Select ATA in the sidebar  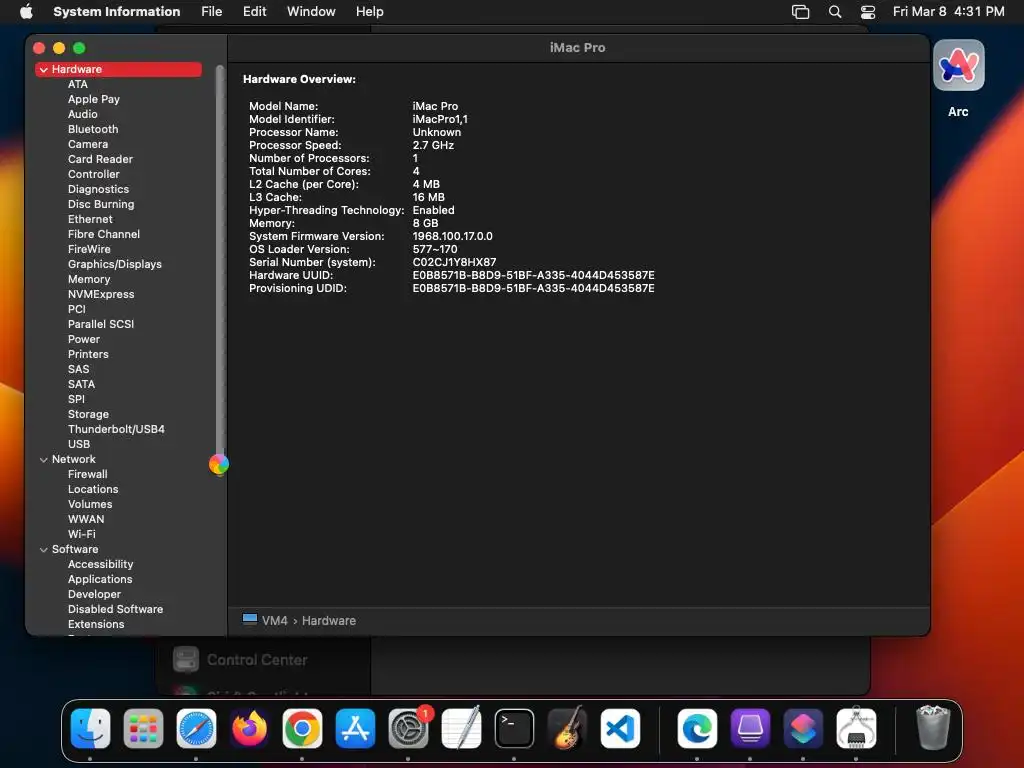tap(78, 84)
